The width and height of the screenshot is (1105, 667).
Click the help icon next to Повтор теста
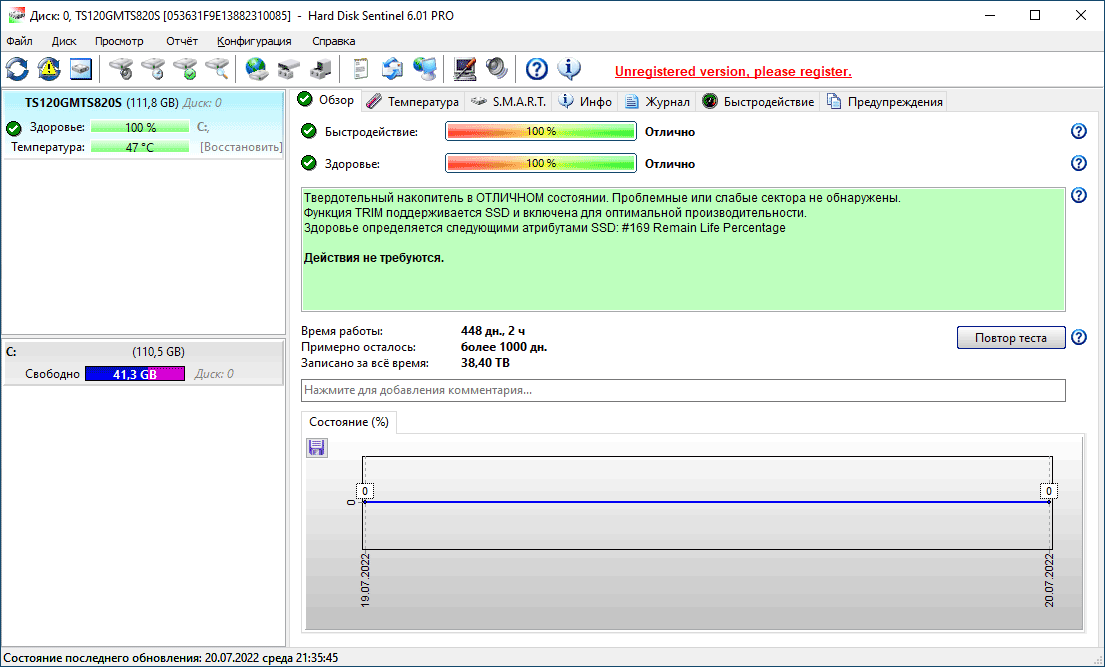[x=1078, y=338]
